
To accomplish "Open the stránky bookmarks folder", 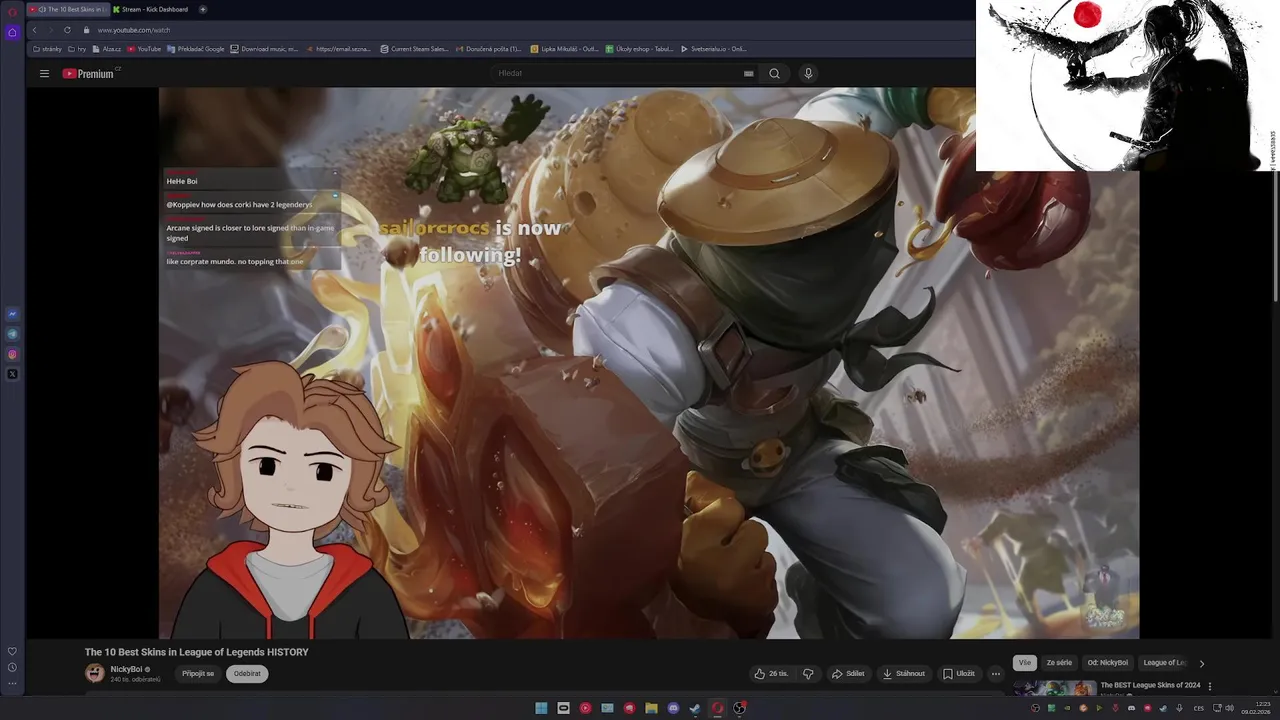I will pos(47,49).
